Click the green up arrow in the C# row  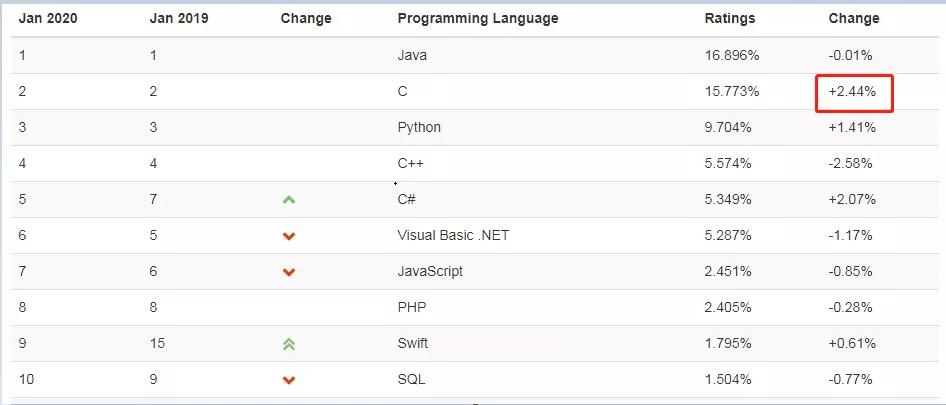click(289, 200)
